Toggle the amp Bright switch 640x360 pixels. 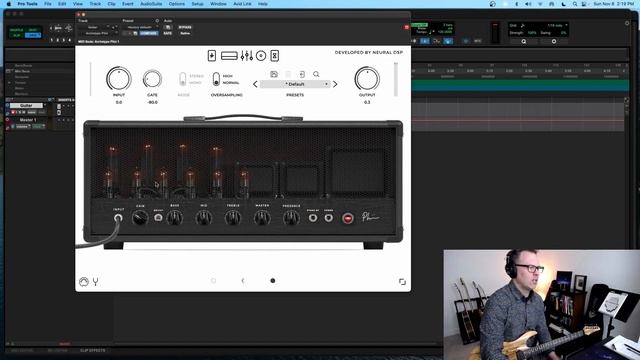point(158,218)
